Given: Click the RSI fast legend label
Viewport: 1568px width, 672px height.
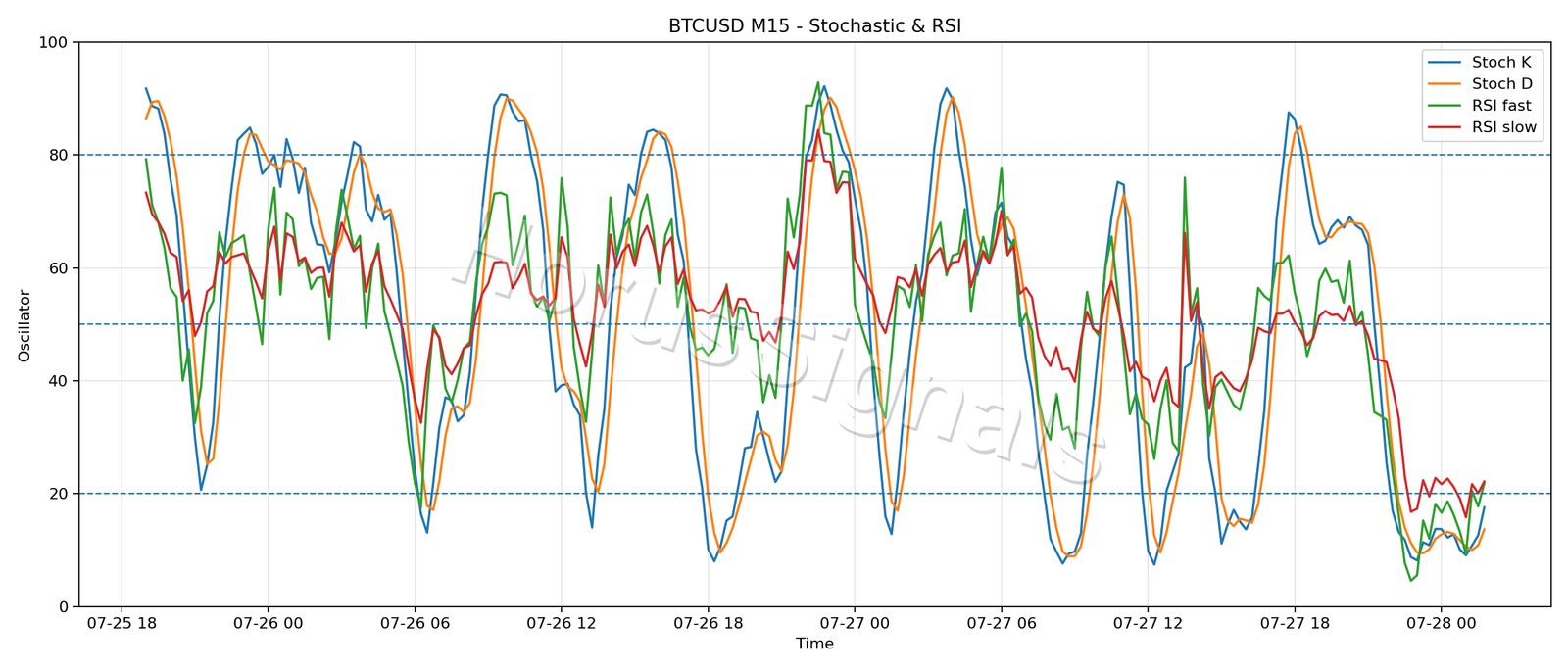Looking at the screenshot, I should (1501, 106).
